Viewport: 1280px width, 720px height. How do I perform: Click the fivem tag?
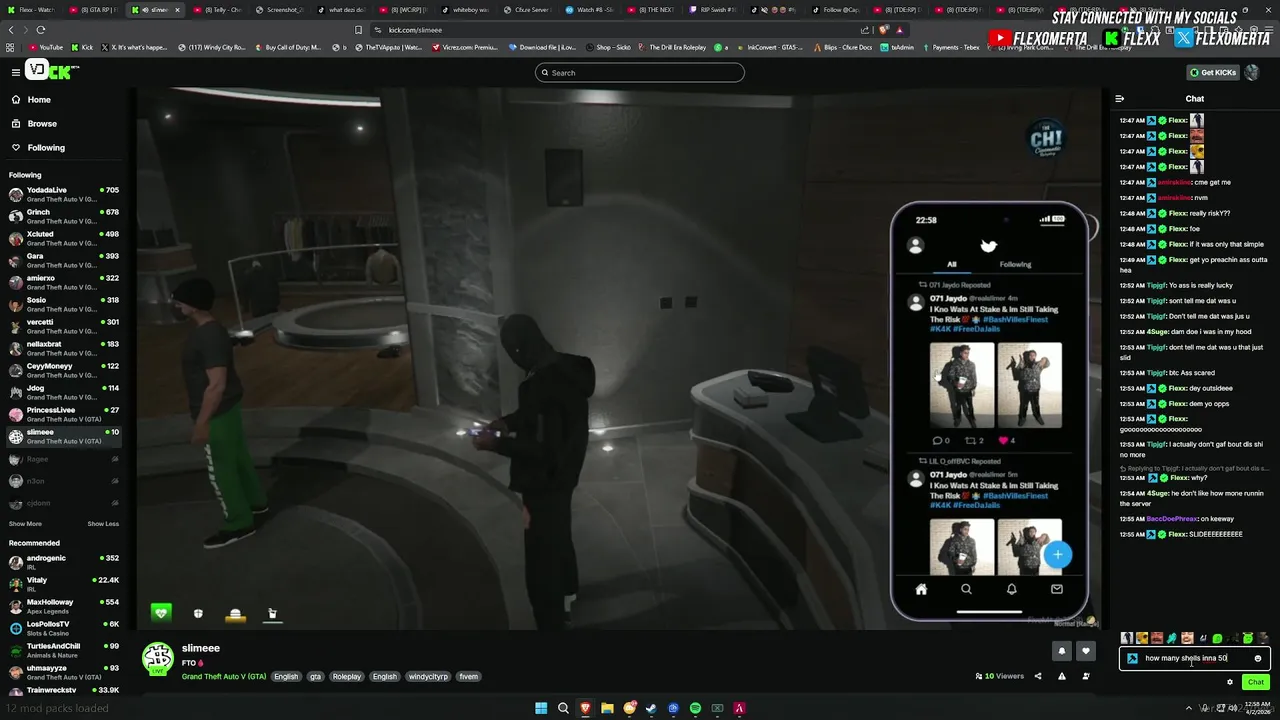pyautogui.click(x=468, y=676)
